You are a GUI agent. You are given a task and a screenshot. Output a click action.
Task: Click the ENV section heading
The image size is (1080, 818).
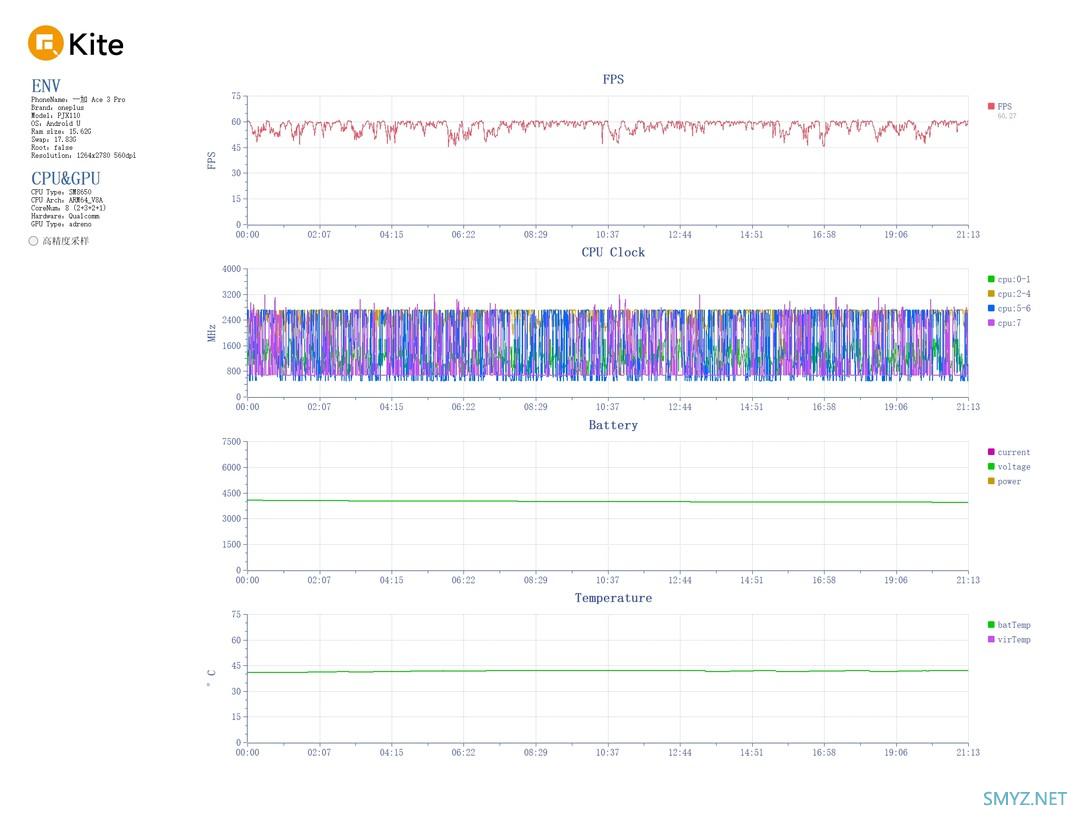click(x=45, y=86)
